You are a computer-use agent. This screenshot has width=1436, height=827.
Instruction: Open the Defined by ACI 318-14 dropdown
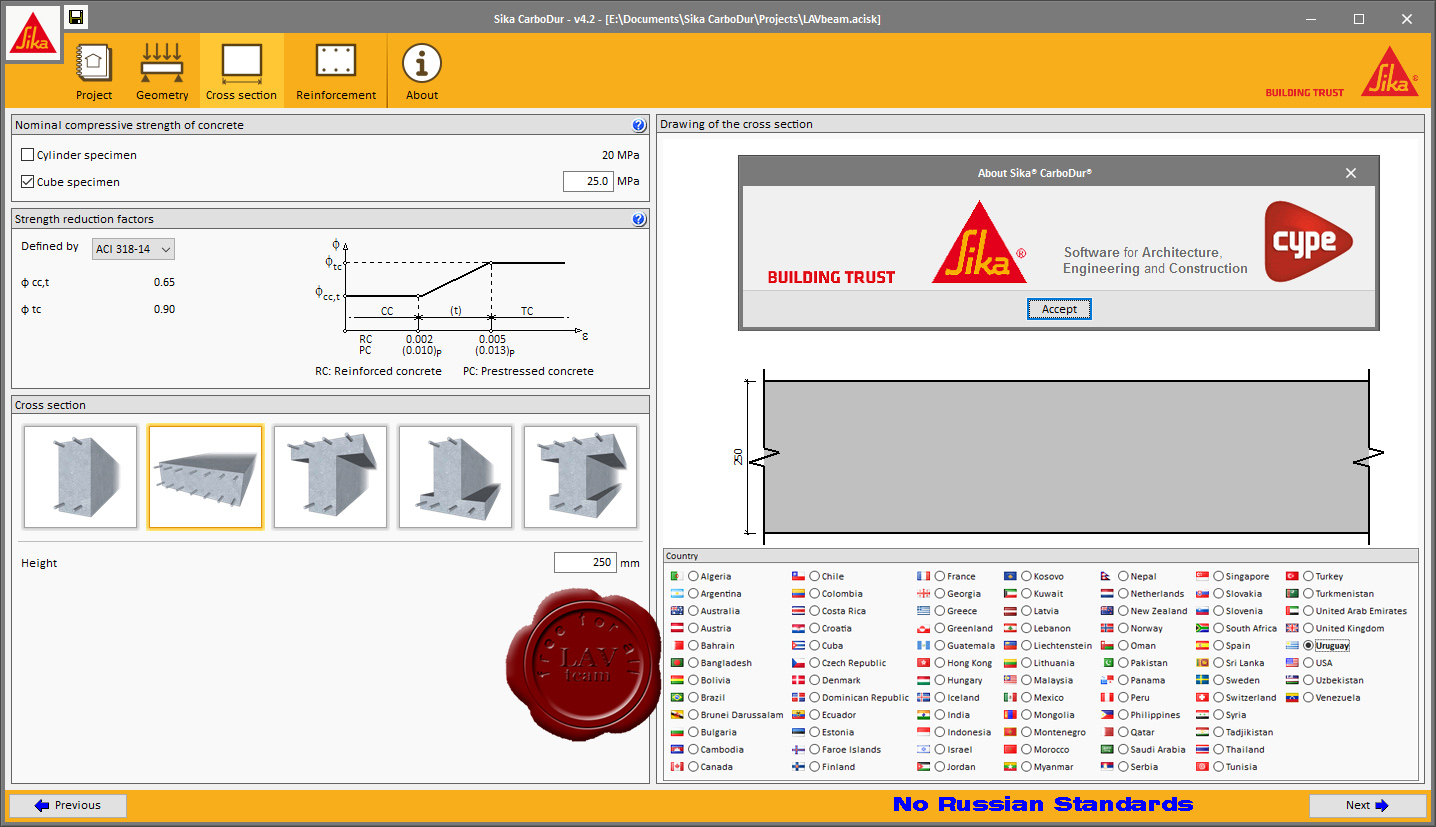pyautogui.click(x=133, y=249)
